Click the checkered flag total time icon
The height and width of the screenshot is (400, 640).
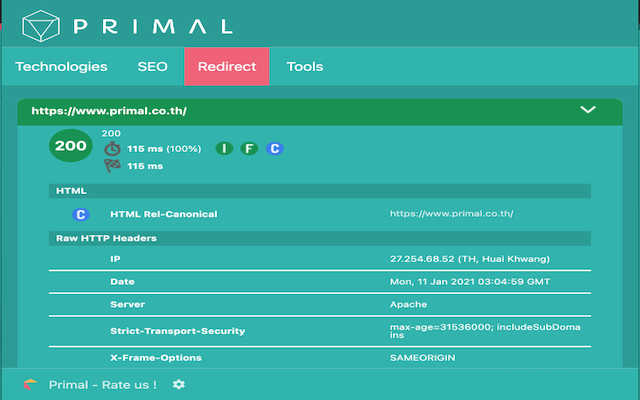tap(112, 166)
